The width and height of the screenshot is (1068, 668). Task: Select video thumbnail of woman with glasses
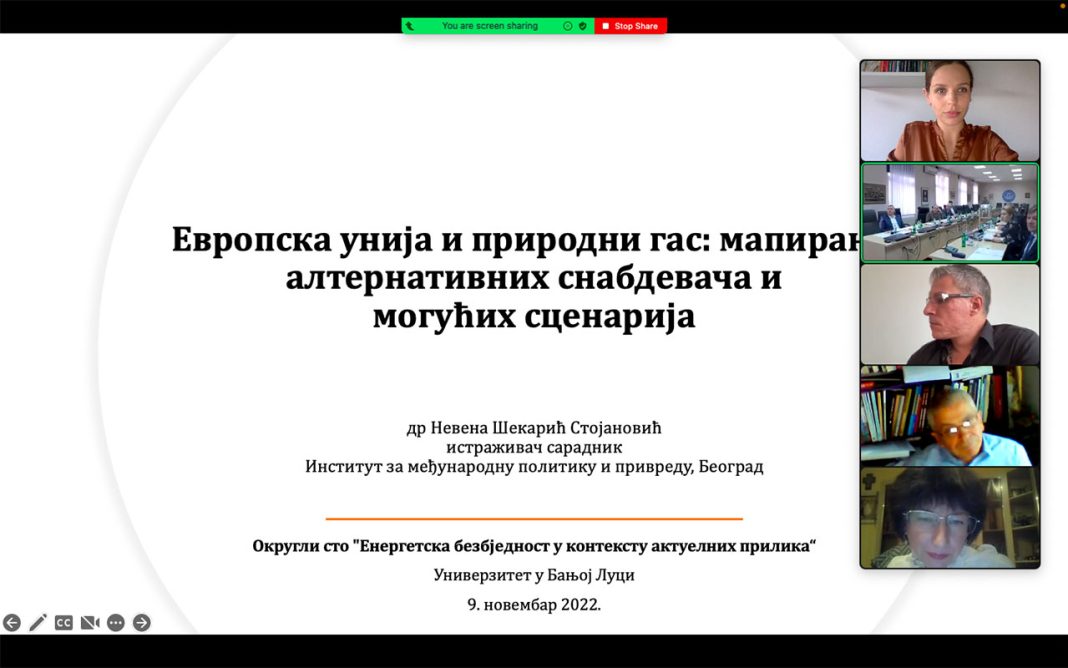tap(949, 518)
